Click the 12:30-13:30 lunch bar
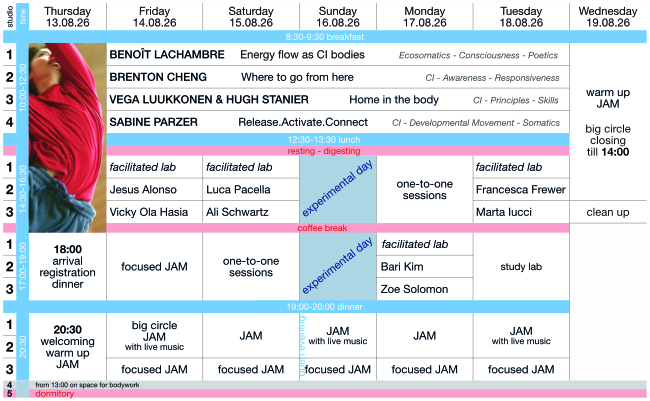Viewport: 650px width, 401px height. point(338,140)
